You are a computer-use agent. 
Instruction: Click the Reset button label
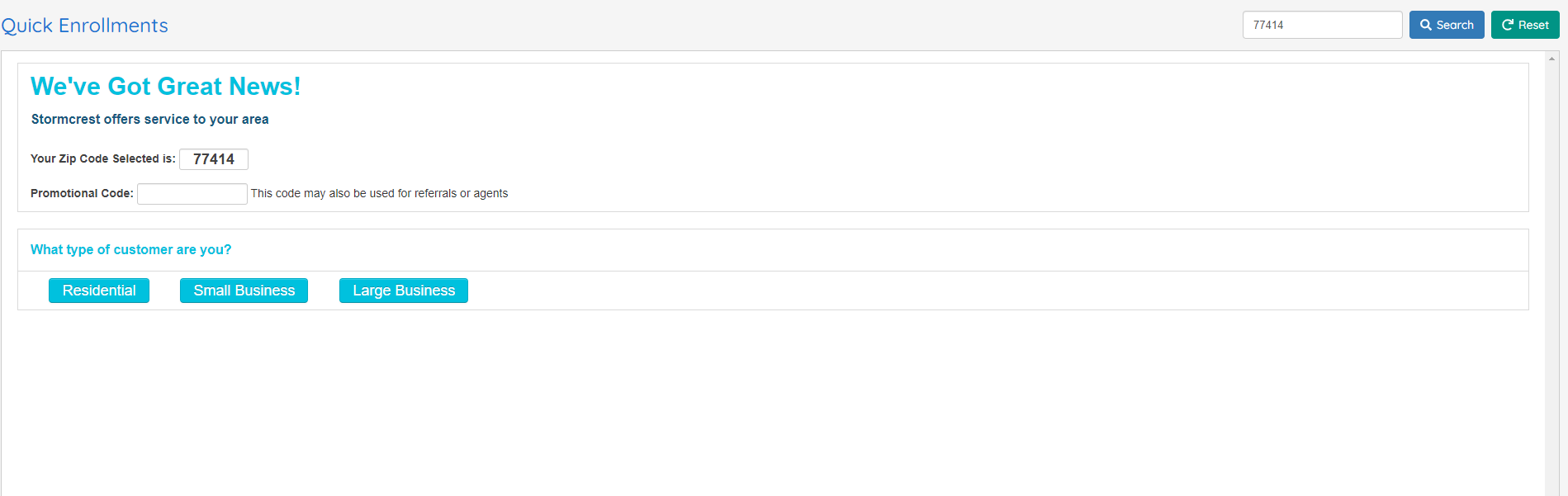point(1533,25)
